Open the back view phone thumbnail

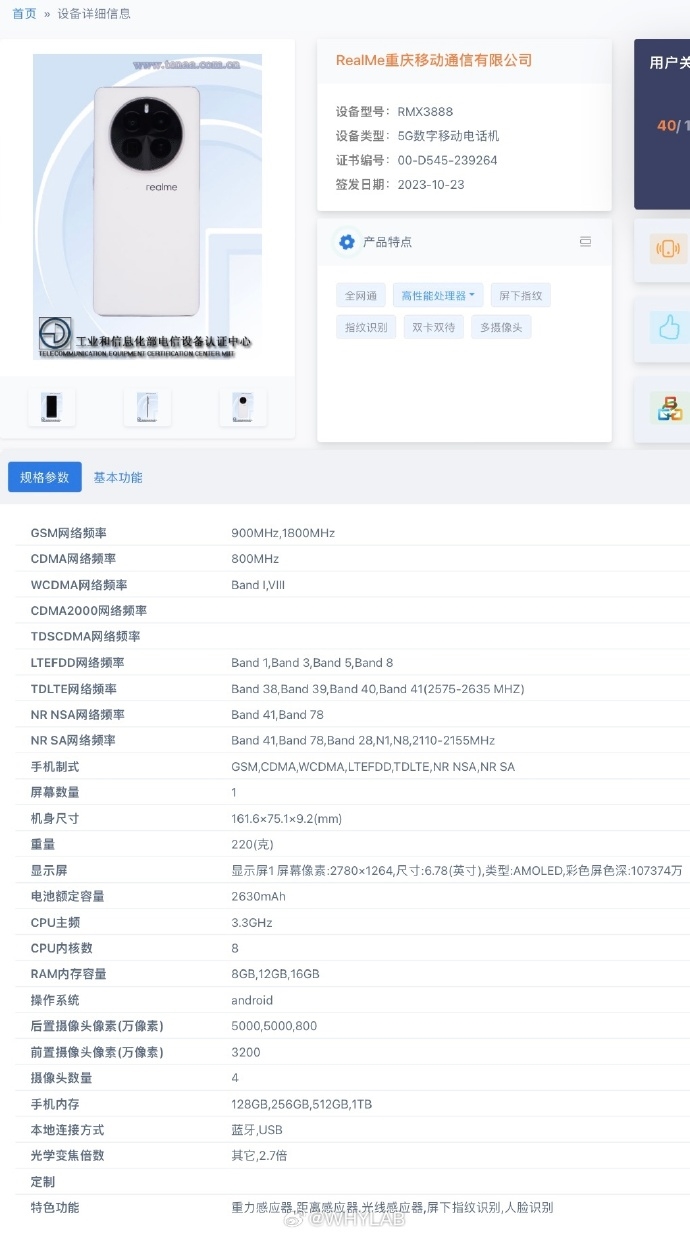243,407
